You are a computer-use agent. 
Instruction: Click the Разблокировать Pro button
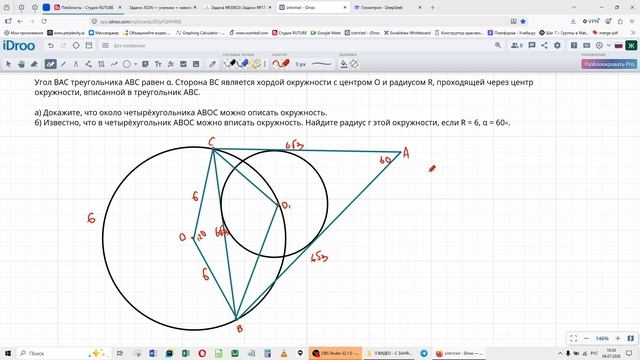tap(609, 64)
